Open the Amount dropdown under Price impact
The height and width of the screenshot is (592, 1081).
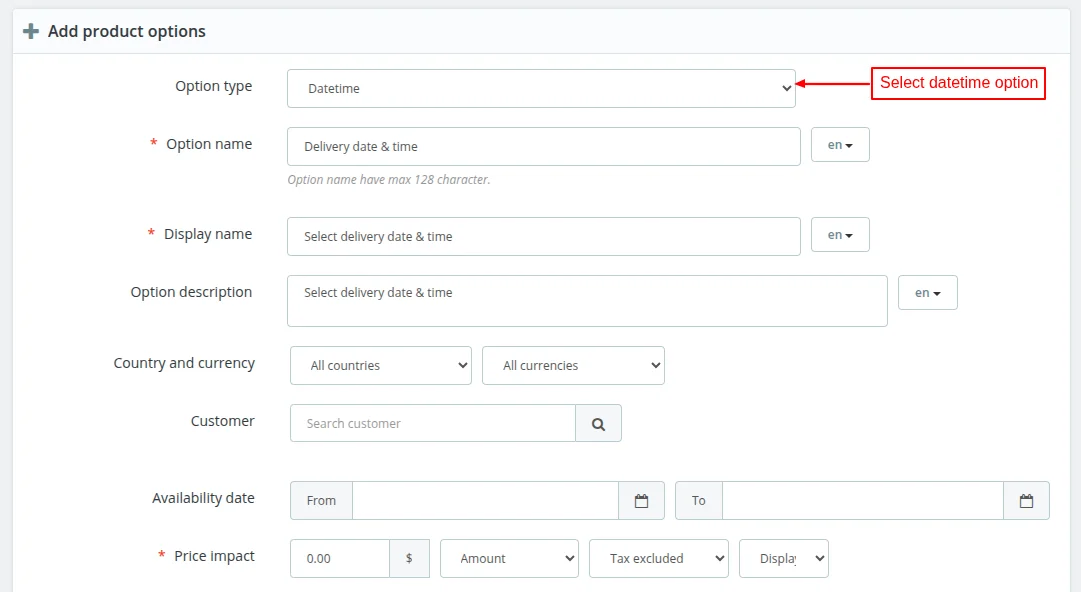tap(509, 558)
